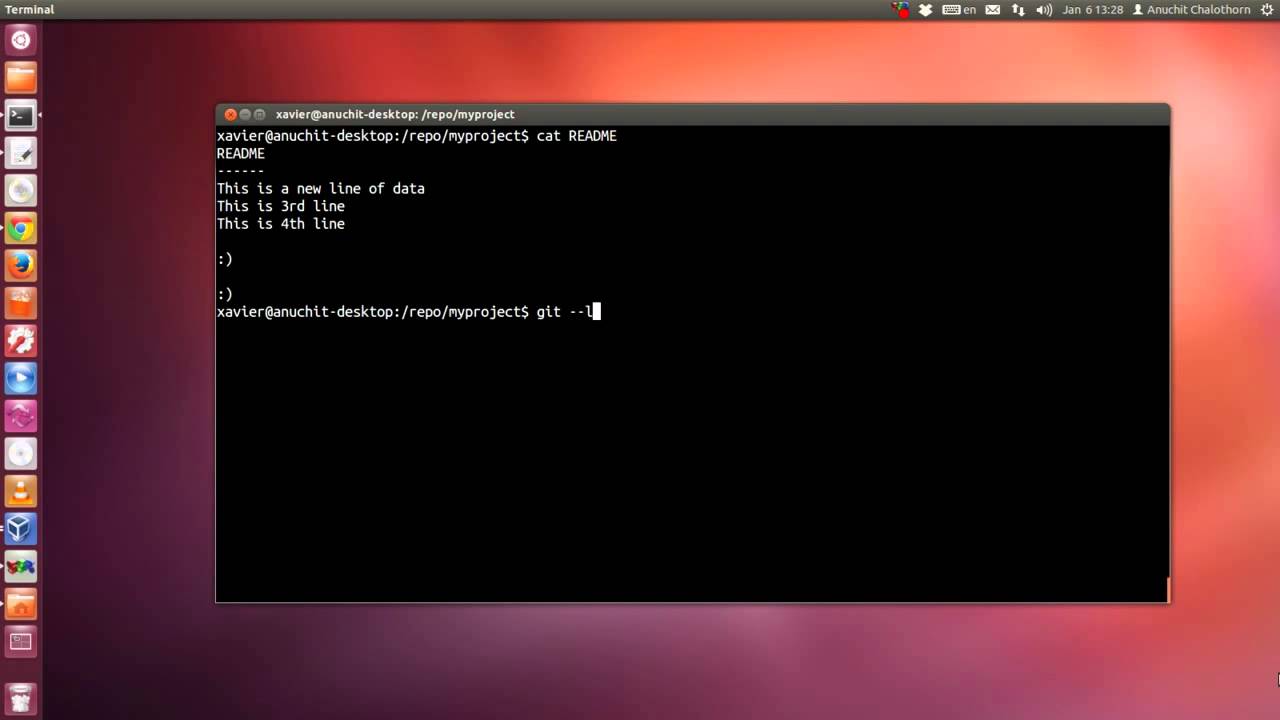Image resolution: width=1280 pixels, height=720 pixels.
Task: Click the 'This is 4th line' text
Action: click(x=281, y=224)
